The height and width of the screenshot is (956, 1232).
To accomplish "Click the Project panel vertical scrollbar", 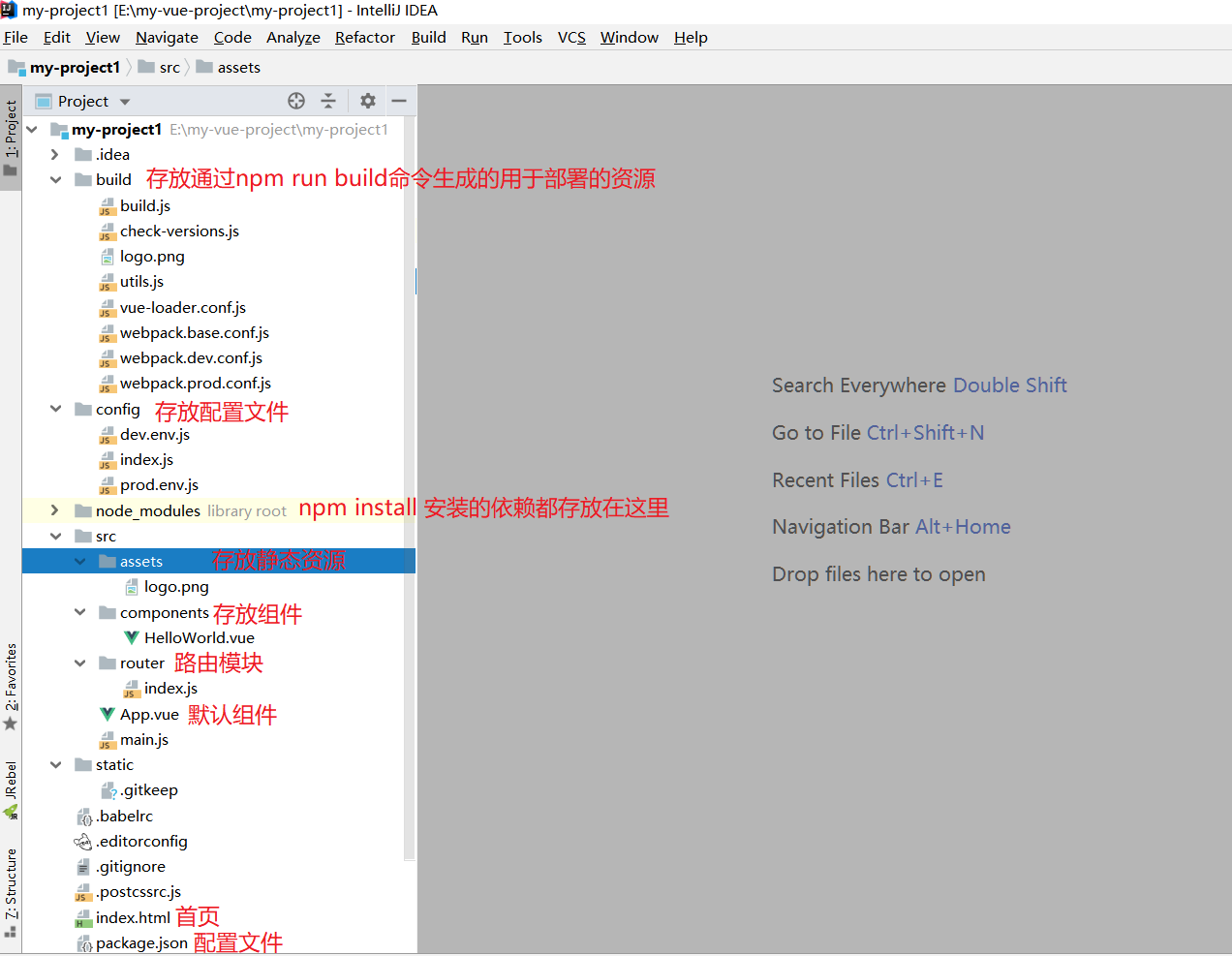I will (409, 488).
